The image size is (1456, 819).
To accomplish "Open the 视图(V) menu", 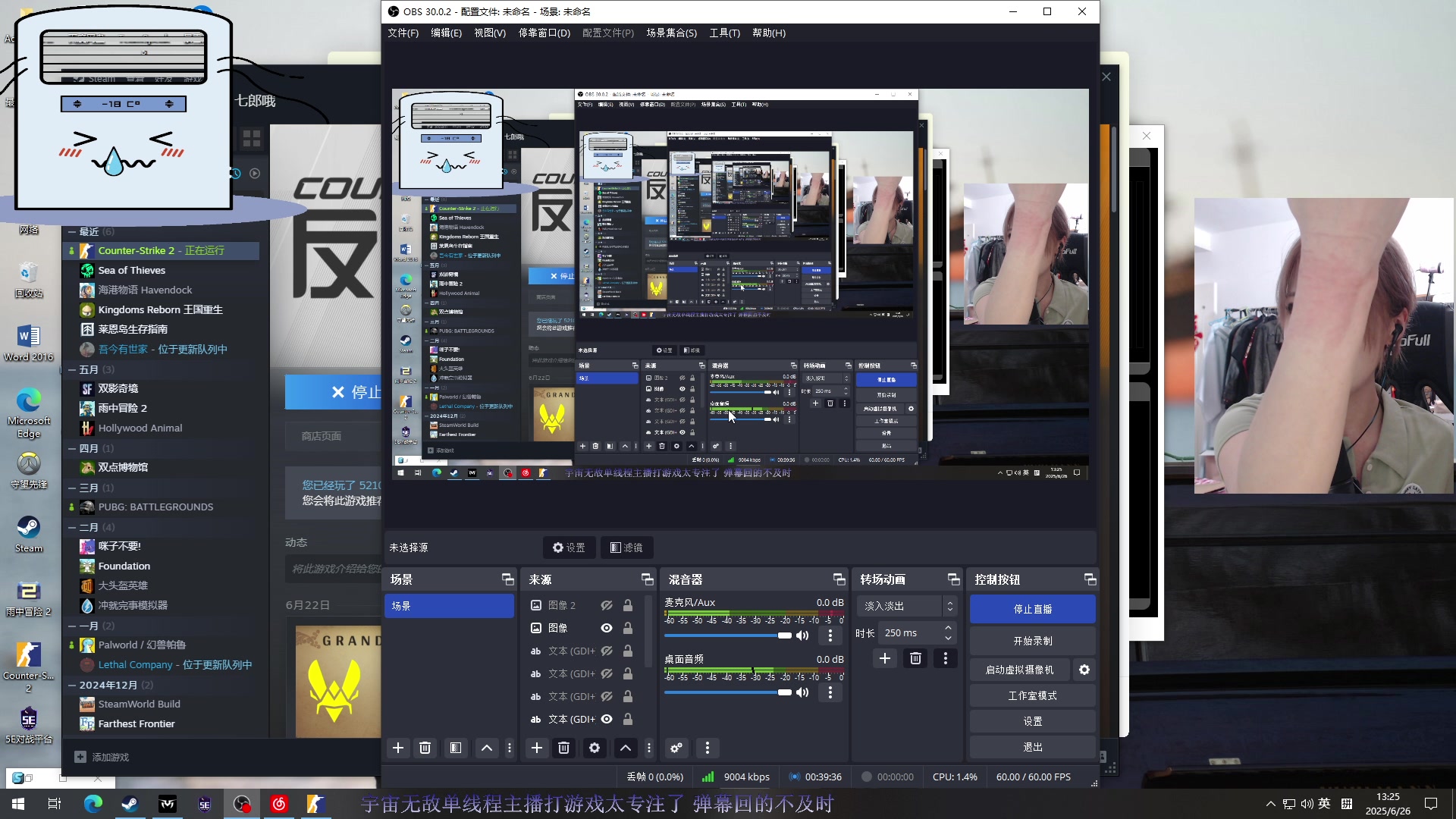I will click(x=490, y=33).
